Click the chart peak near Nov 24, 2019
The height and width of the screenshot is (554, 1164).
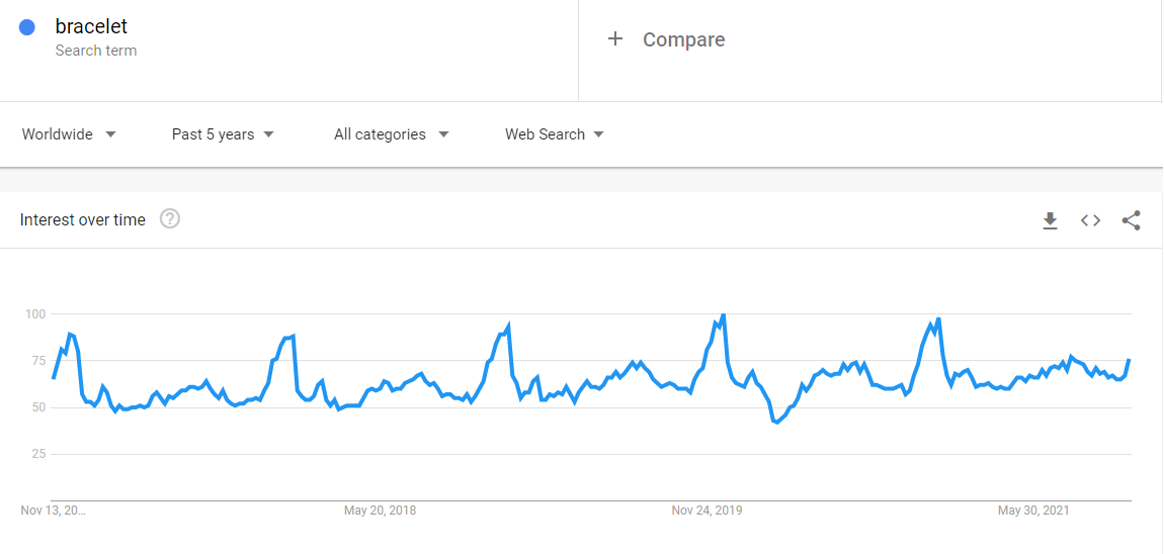coord(723,316)
